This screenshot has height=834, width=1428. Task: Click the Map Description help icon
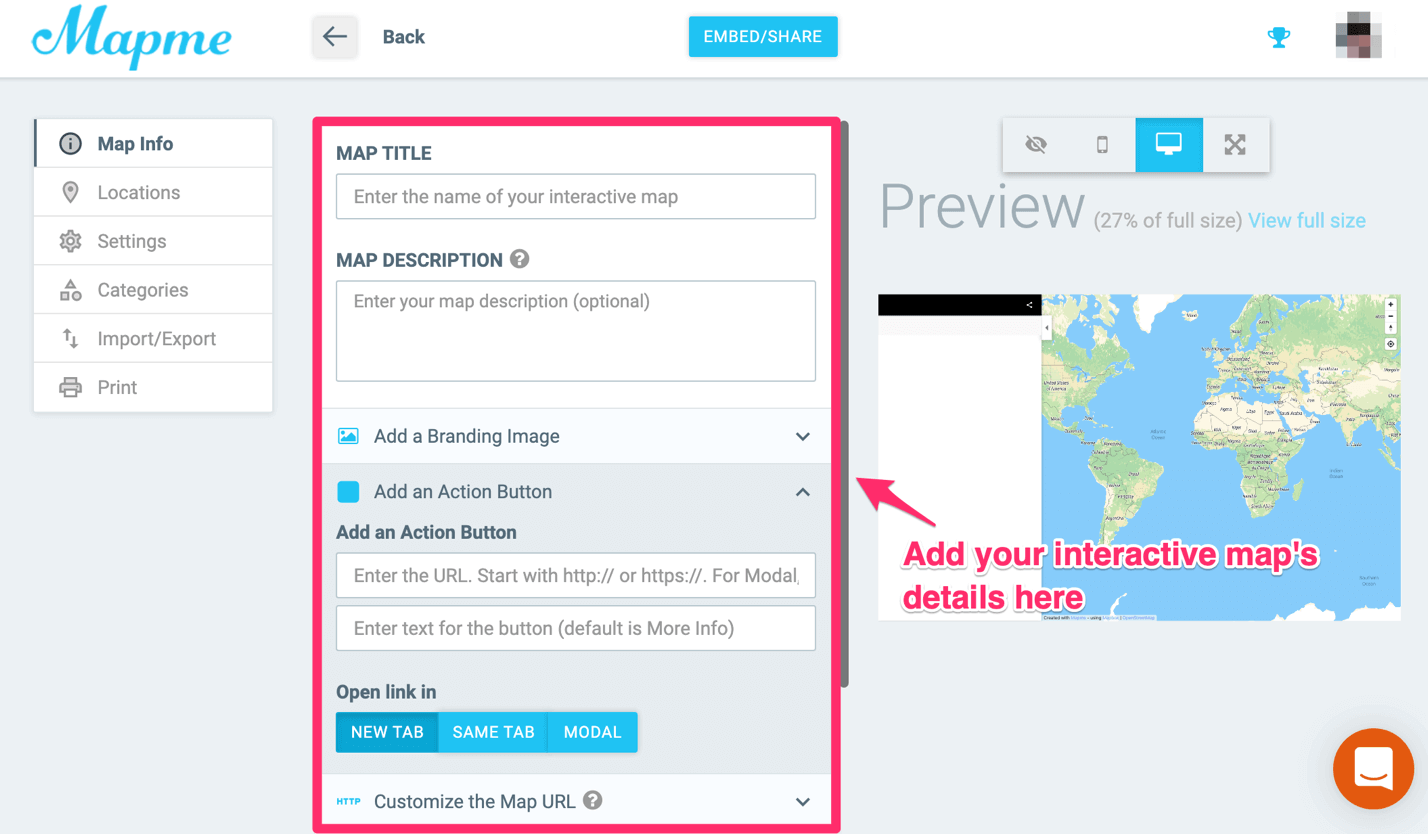pyautogui.click(x=519, y=259)
